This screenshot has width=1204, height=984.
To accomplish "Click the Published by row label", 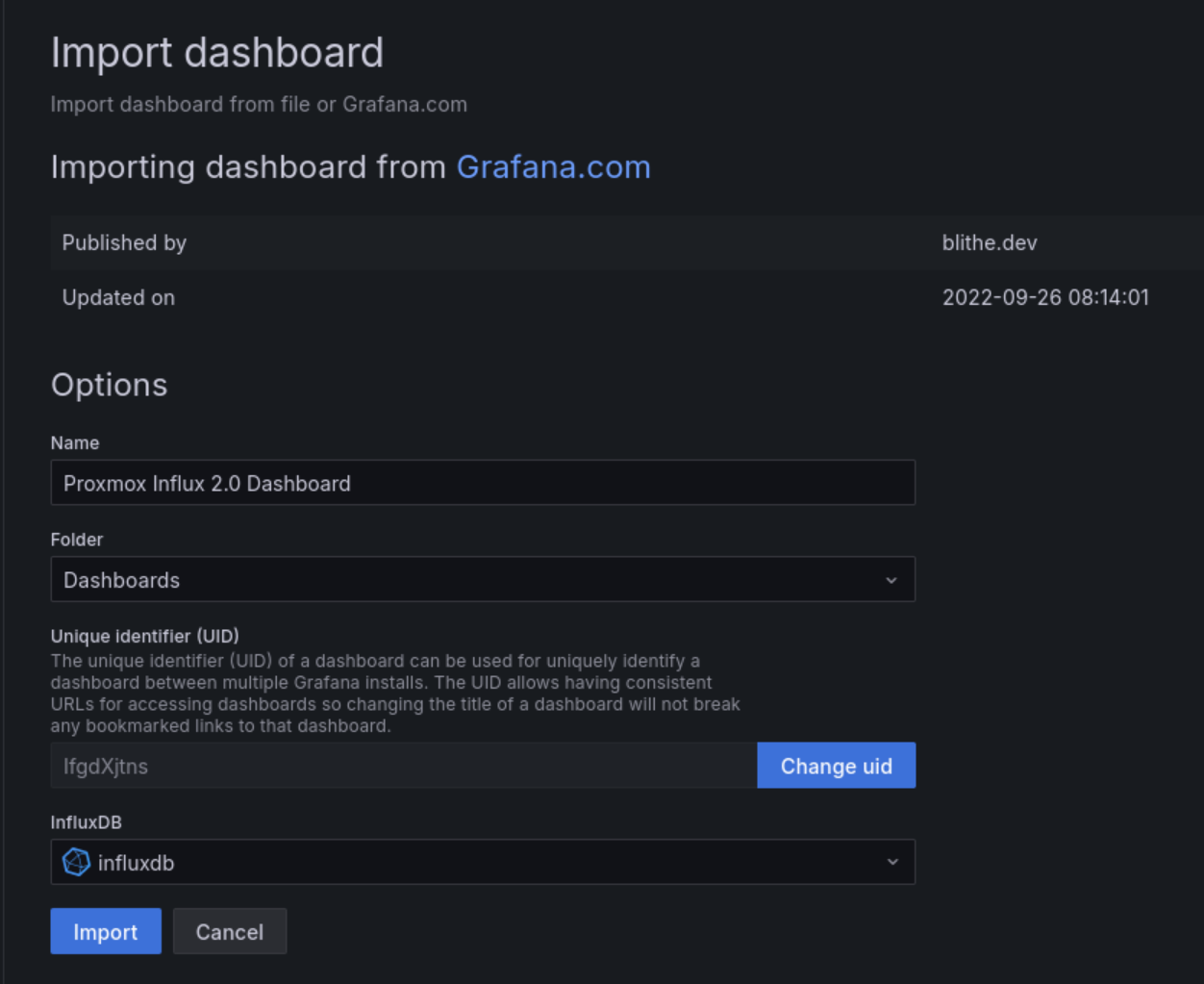I will point(124,242).
